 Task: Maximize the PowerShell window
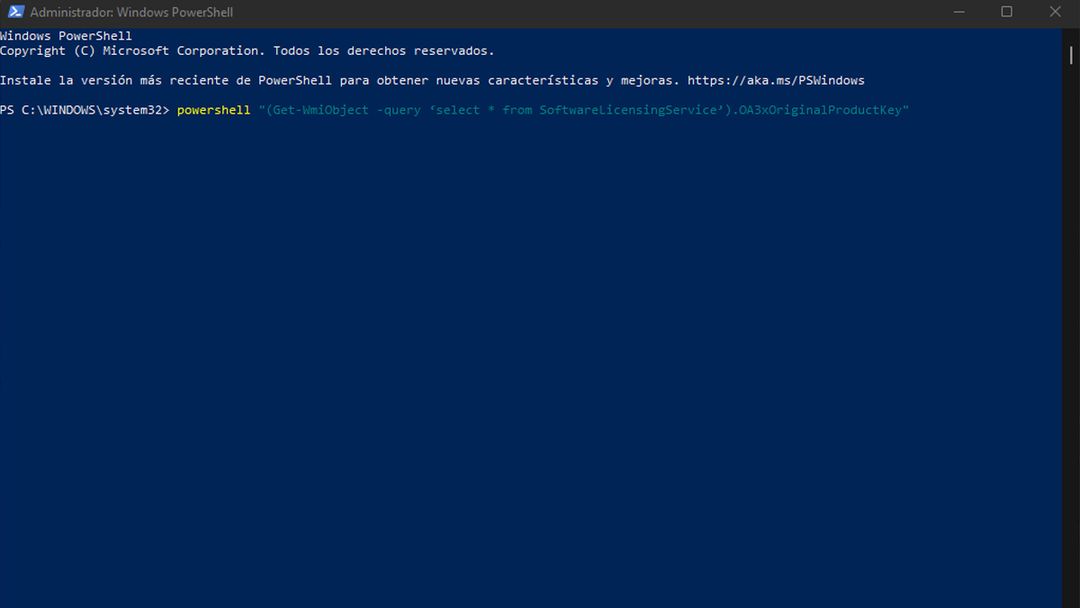(1007, 11)
